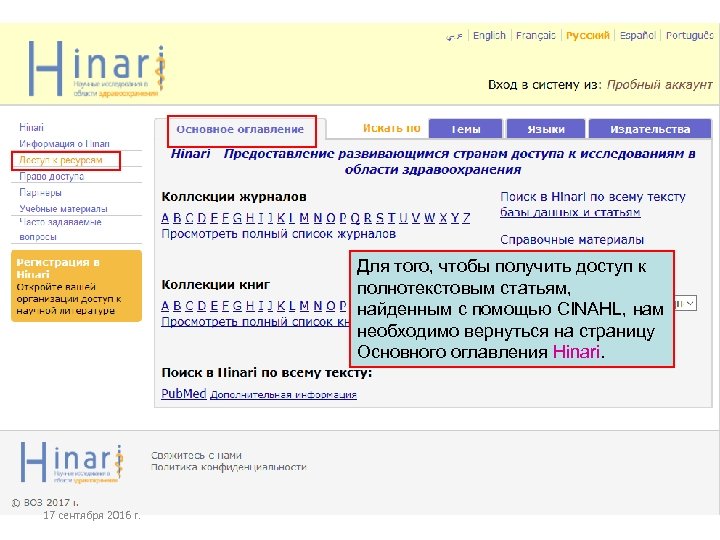Switch site language to Français
720x540 pixels.
point(535,35)
